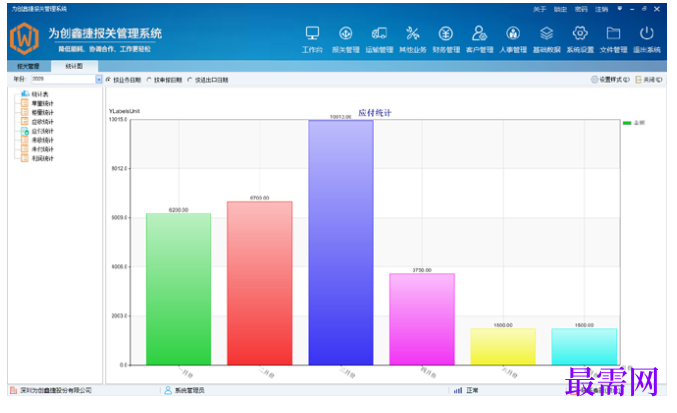This screenshot has height=413, width=677.
Task: Click the orange hexagon W logo
Action: pos(25,39)
